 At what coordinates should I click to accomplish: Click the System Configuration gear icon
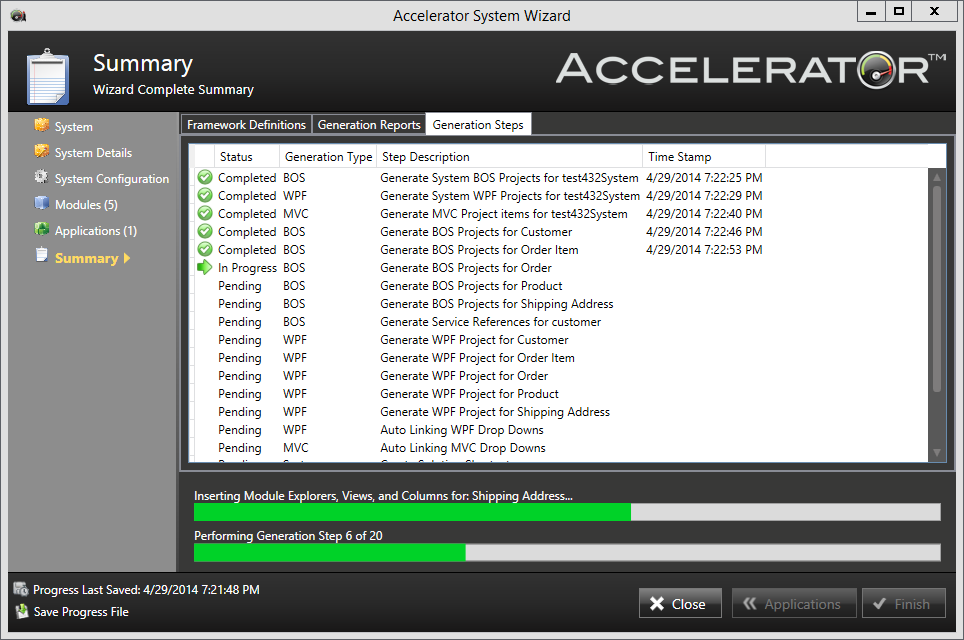[41, 177]
